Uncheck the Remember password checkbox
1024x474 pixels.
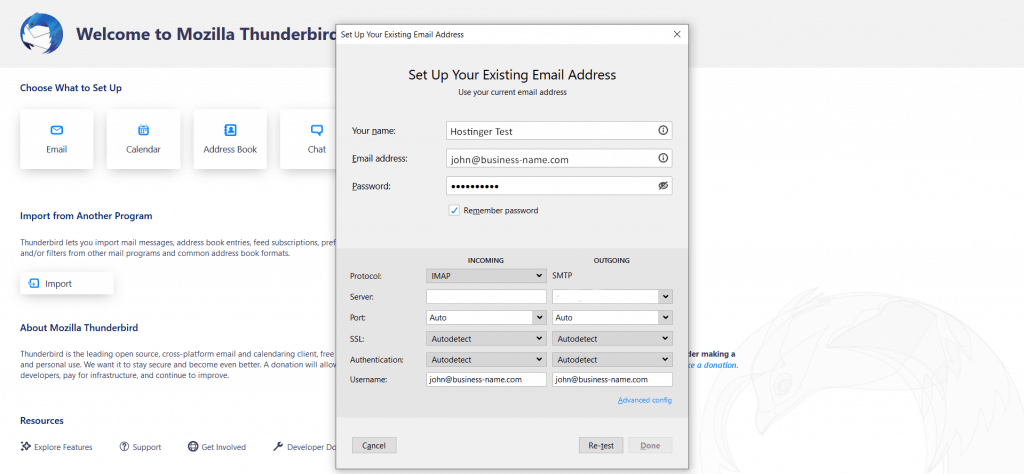pyautogui.click(x=454, y=211)
